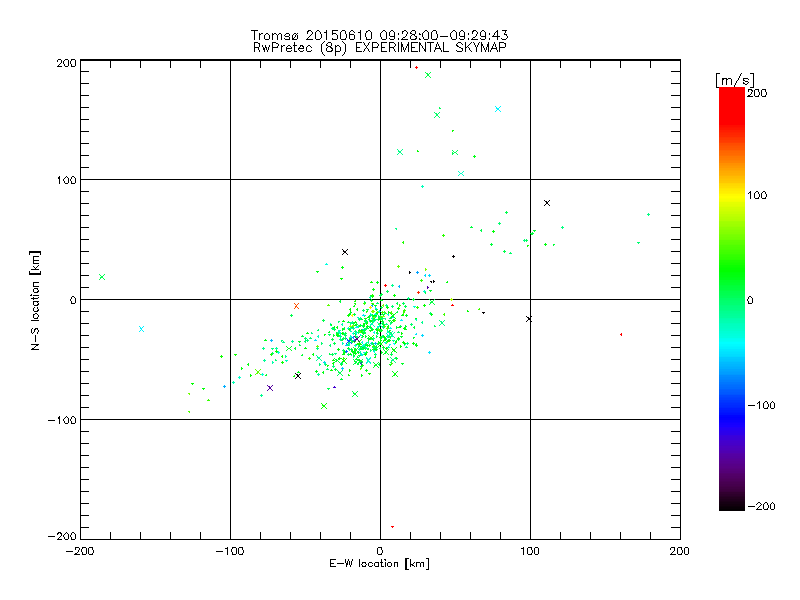
Task: Click the colorbar's '200' top label
Action: click(x=757, y=93)
